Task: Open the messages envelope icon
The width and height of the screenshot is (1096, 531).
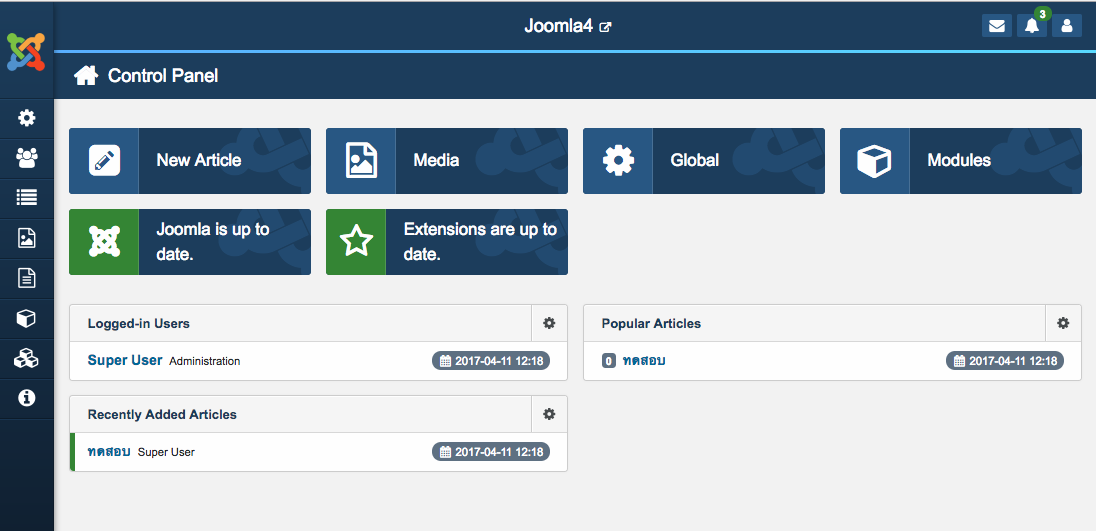Action: click(997, 26)
